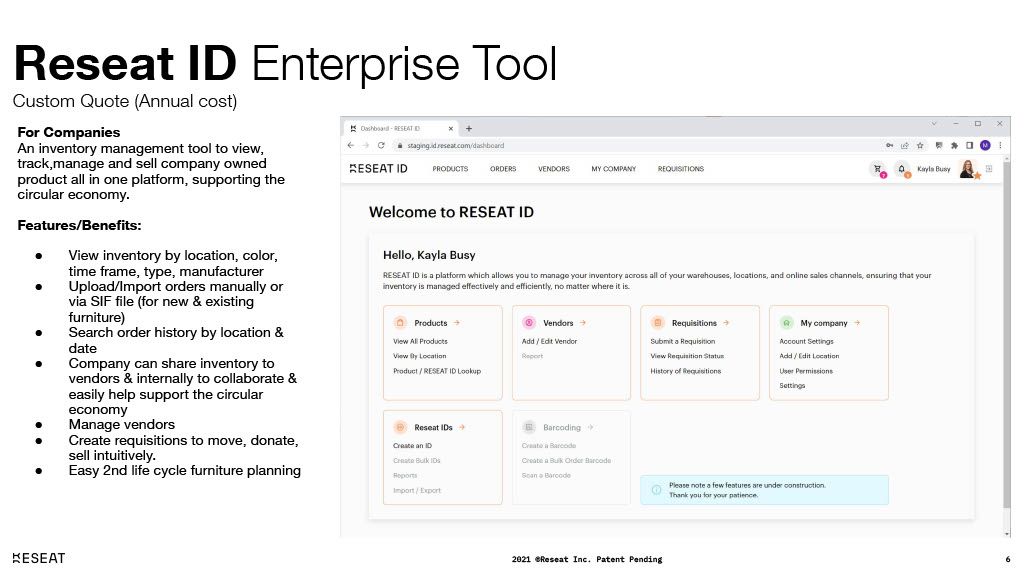1024x576 pixels.
Task: Click the Requisitions card icon
Action: [x=658, y=323]
